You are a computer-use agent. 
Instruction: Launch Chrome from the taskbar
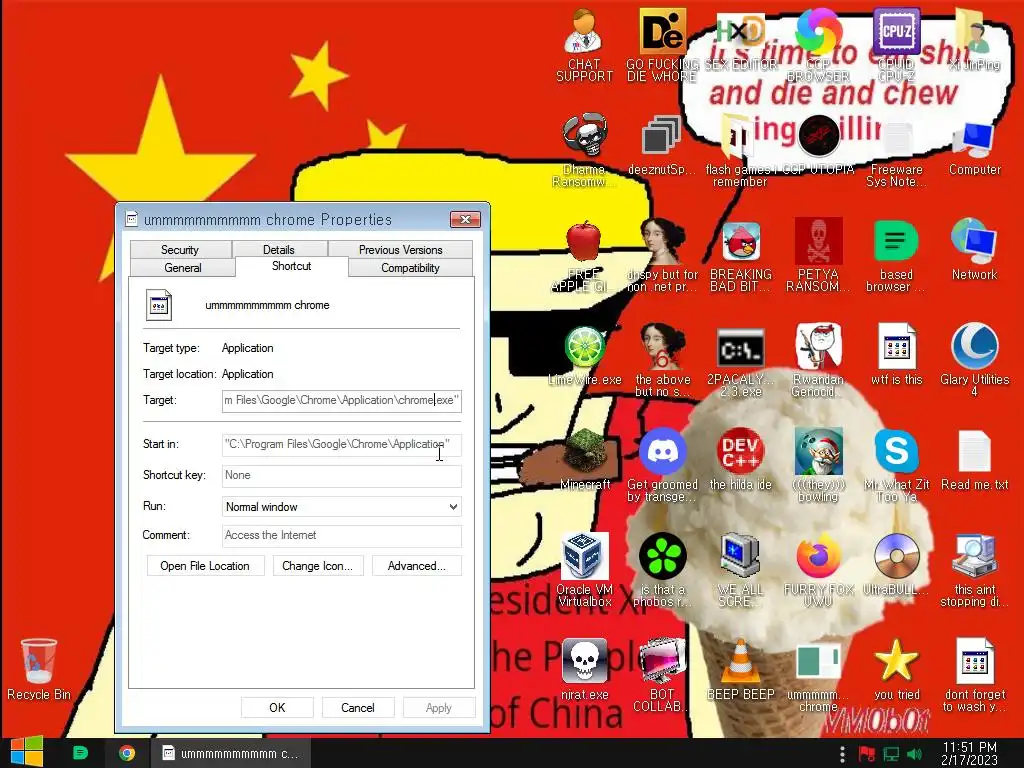click(x=127, y=753)
